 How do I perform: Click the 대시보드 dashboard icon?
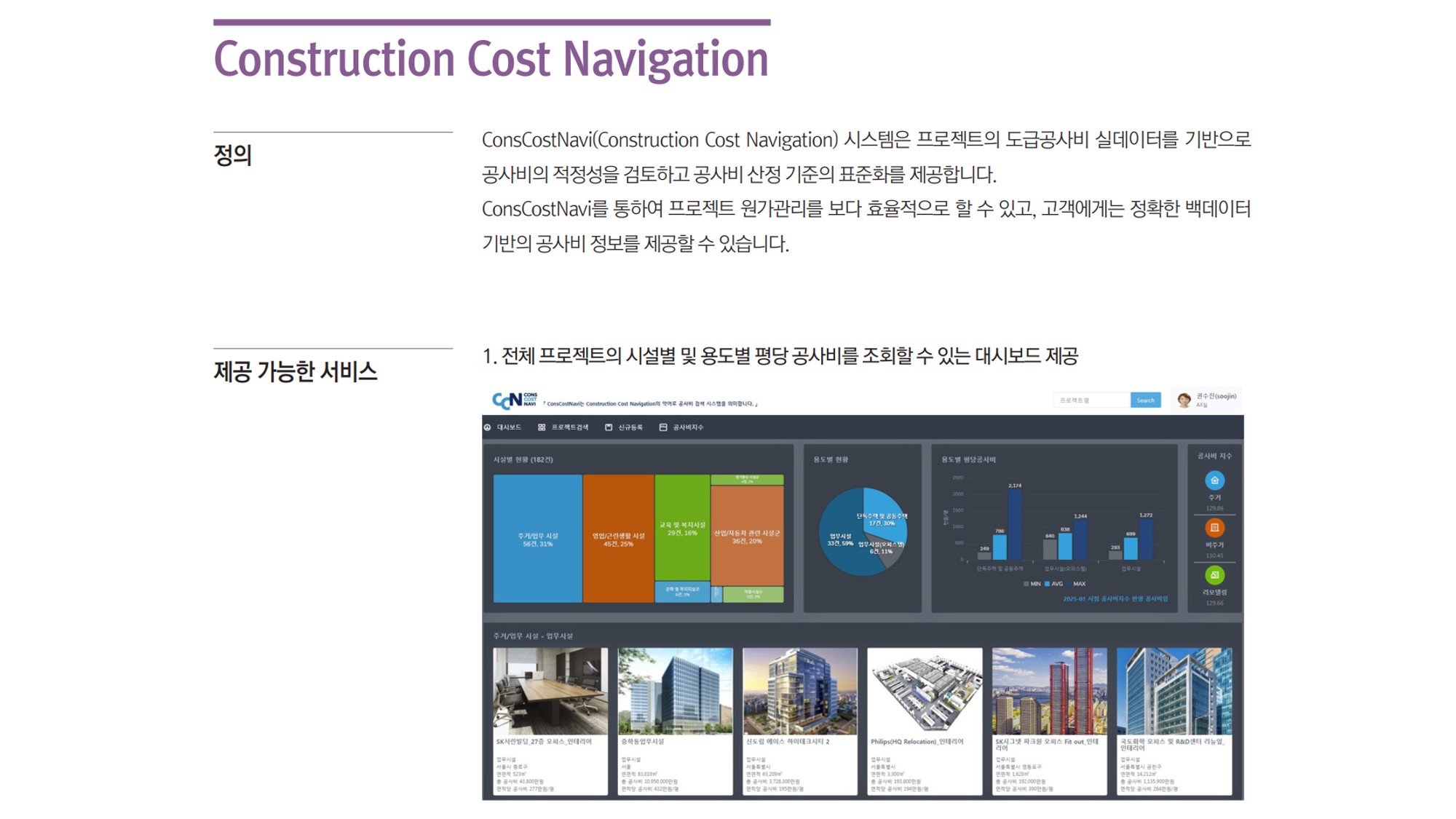pyautogui.click(x=488, y=427)
